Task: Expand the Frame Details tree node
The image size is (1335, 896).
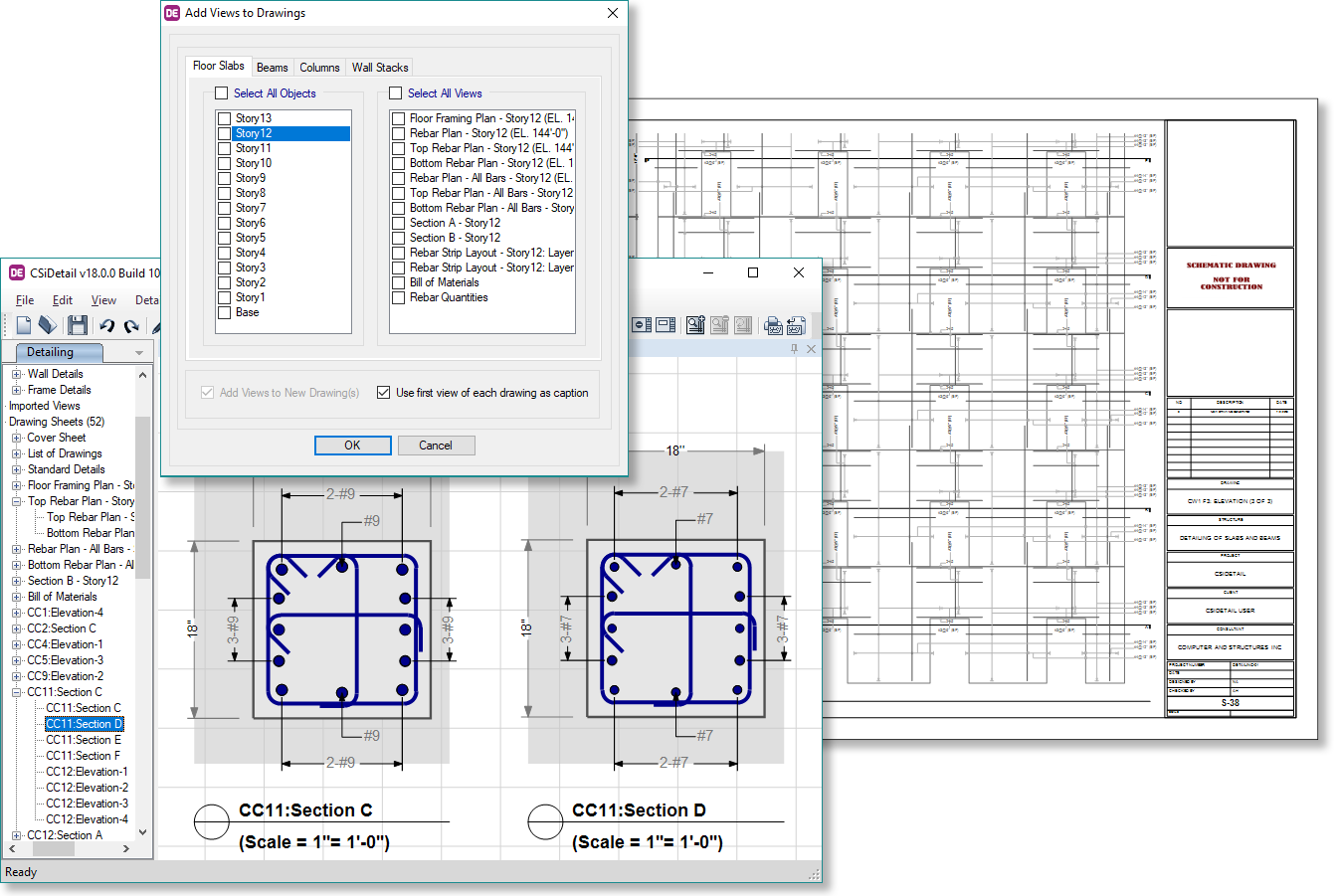Action: [17, 390]
